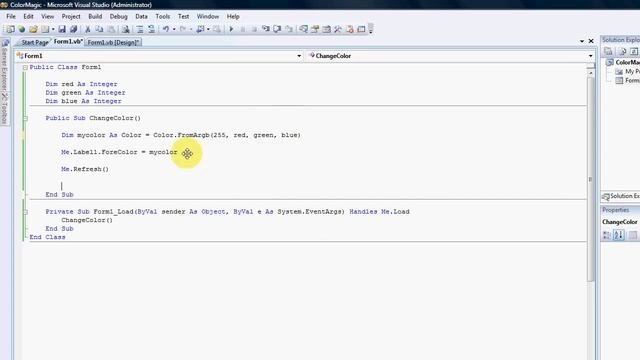Click the Find in Files icon

[126, 29]
